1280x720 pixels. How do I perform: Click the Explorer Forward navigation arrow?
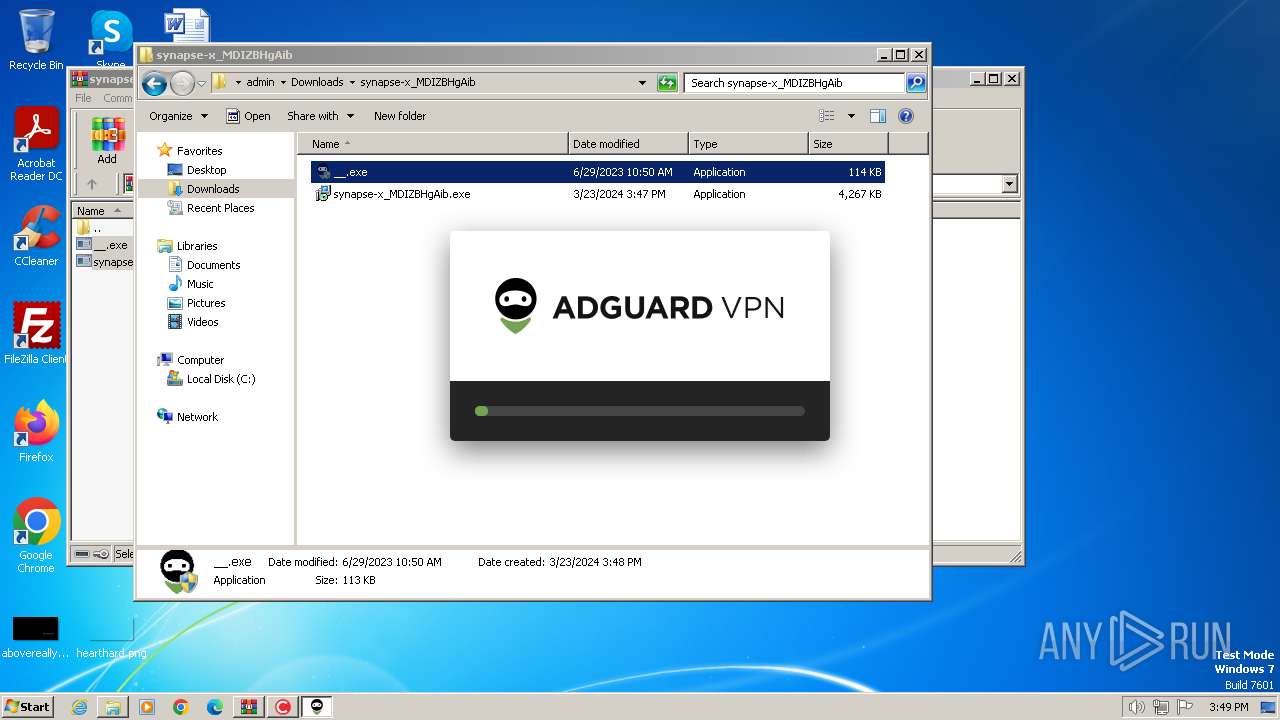[182, 83]
